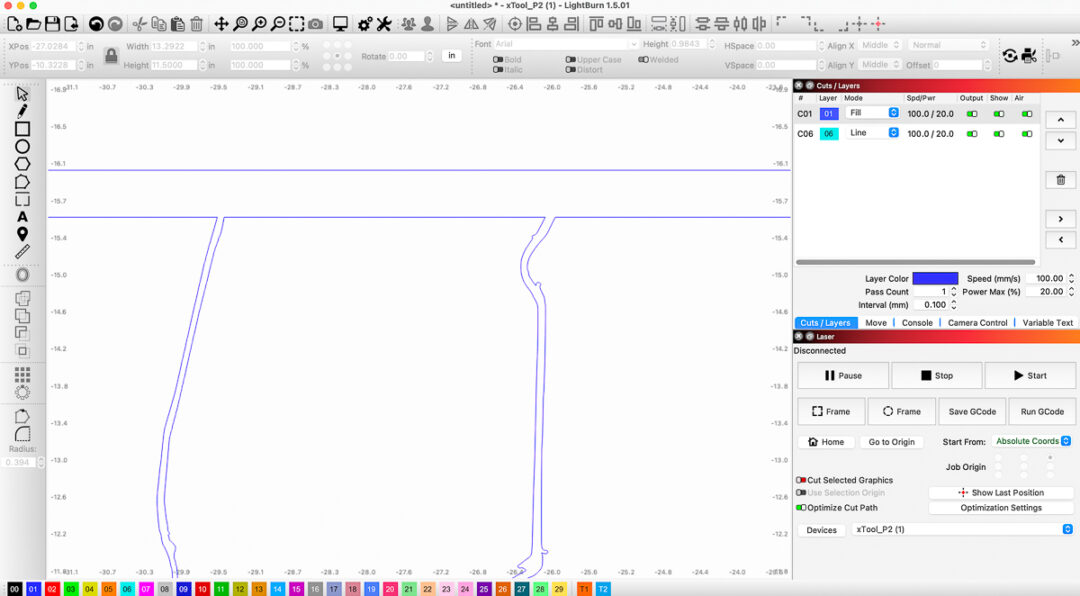Switch to the Camera Control tab
1080x596 pixels.
[977, 323]
